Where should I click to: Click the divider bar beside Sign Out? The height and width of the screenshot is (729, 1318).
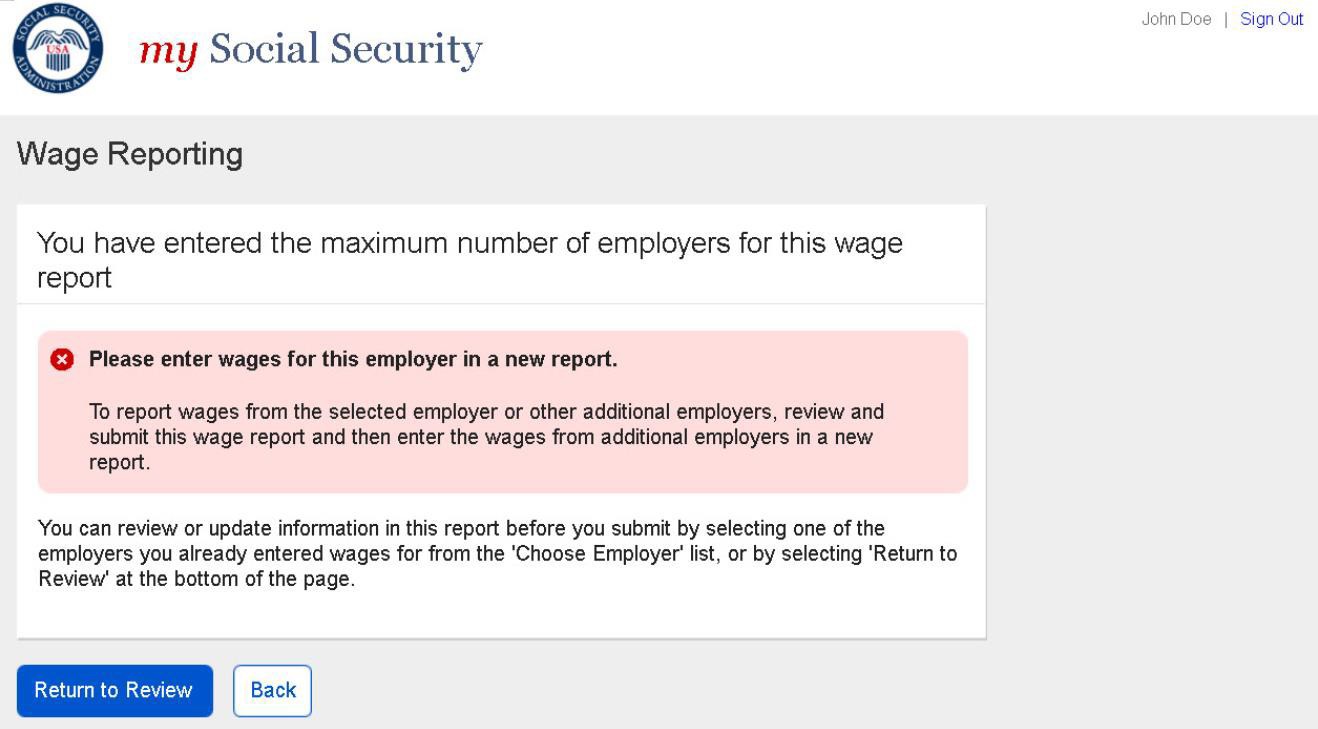coord(1226,20)
